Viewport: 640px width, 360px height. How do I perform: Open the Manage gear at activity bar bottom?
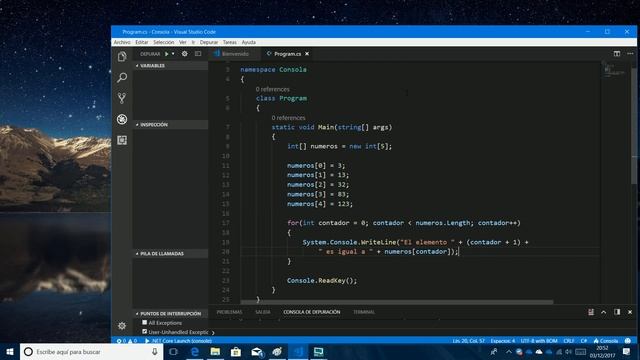point(122,326)
